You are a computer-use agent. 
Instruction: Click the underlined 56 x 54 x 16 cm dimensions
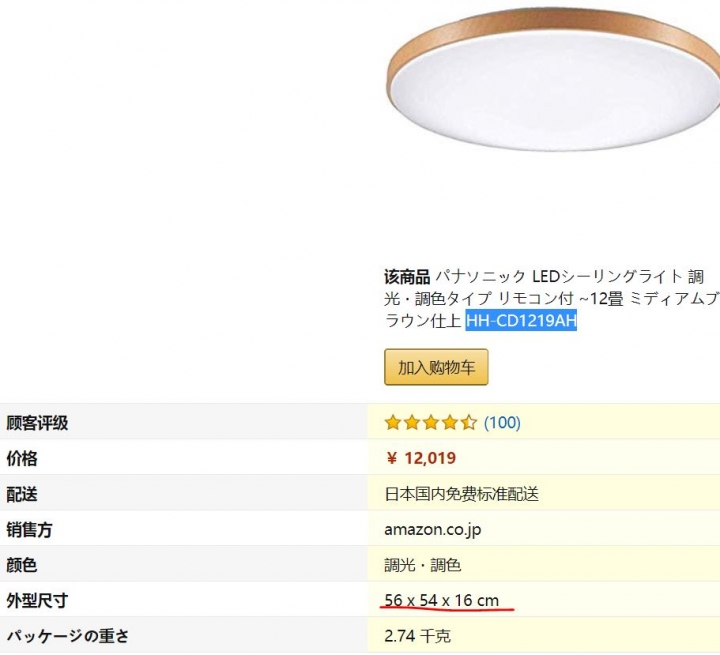441,600
